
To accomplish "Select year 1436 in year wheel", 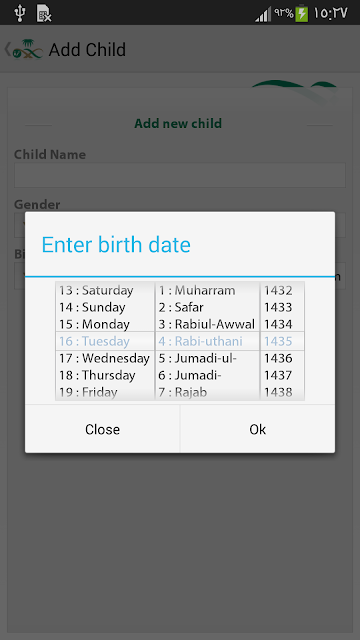I will pos(278,358).
